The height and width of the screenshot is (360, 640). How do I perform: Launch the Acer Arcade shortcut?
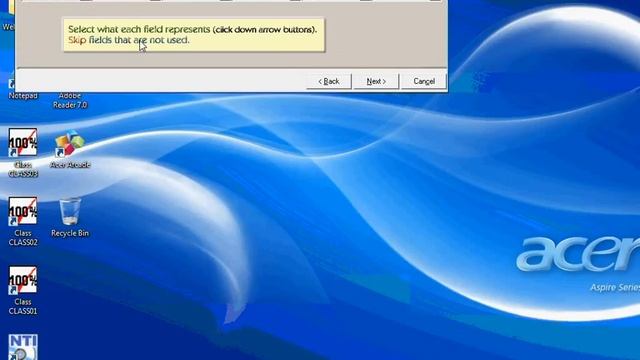click(70, 149)
